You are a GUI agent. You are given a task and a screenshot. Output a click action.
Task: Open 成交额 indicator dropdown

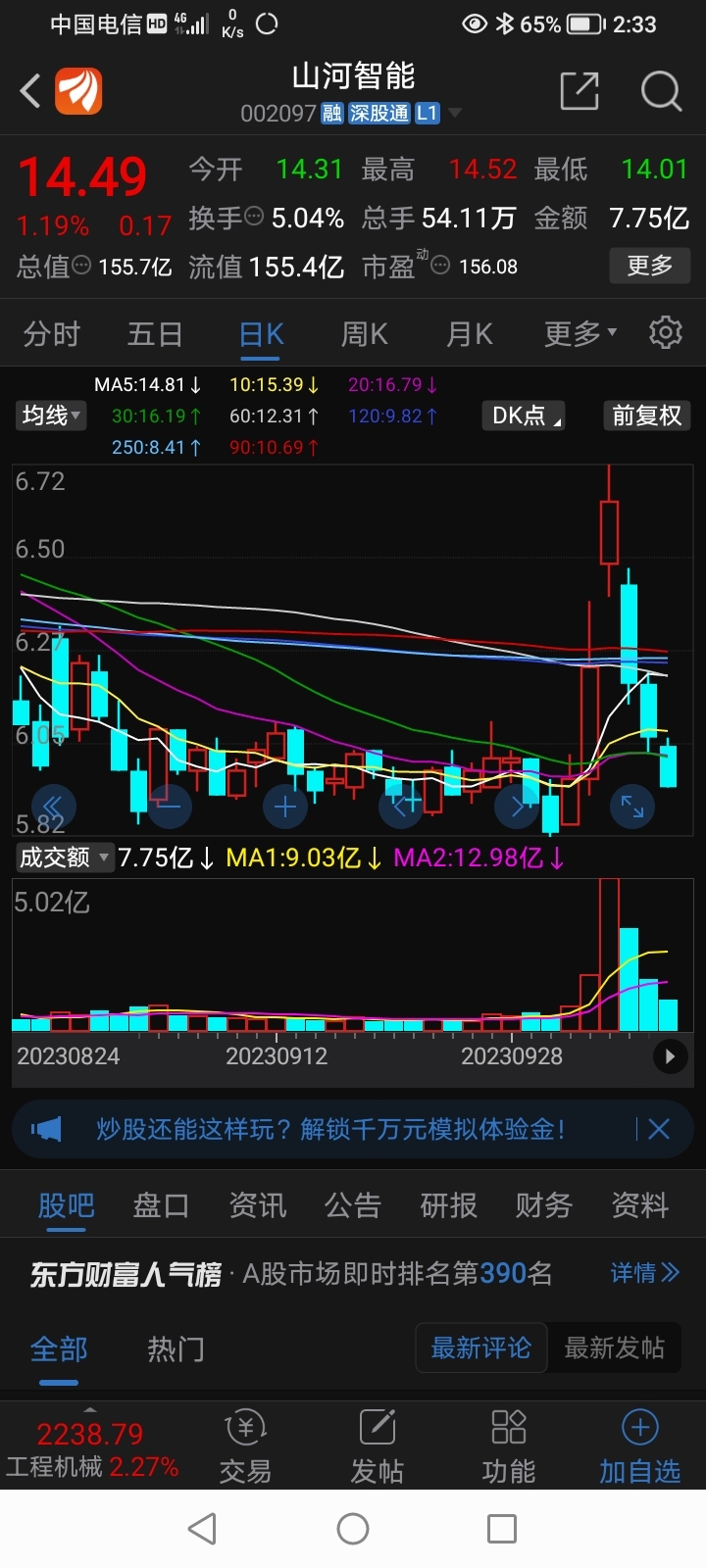point(64,857)
